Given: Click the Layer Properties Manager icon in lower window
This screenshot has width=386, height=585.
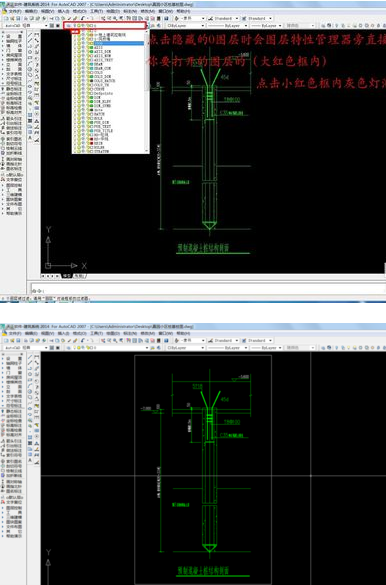Looking at the screenshot, I should tap(69, 348).
